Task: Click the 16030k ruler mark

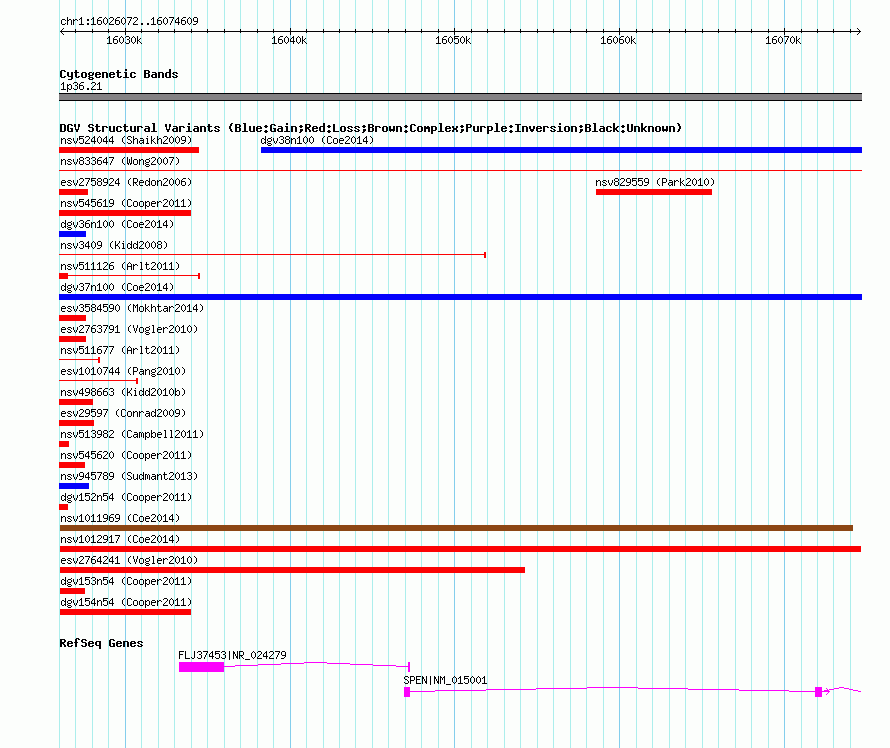Action: [124, 40]
